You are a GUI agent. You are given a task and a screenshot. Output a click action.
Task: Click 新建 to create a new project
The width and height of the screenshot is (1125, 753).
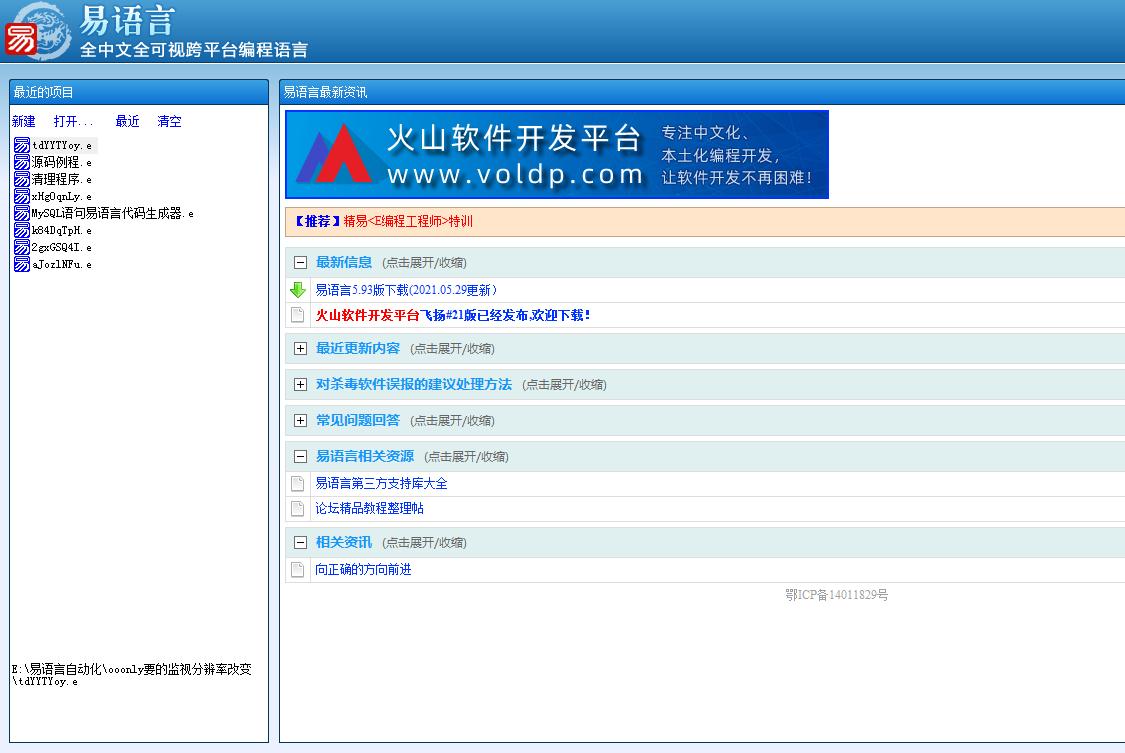point(23,122)
